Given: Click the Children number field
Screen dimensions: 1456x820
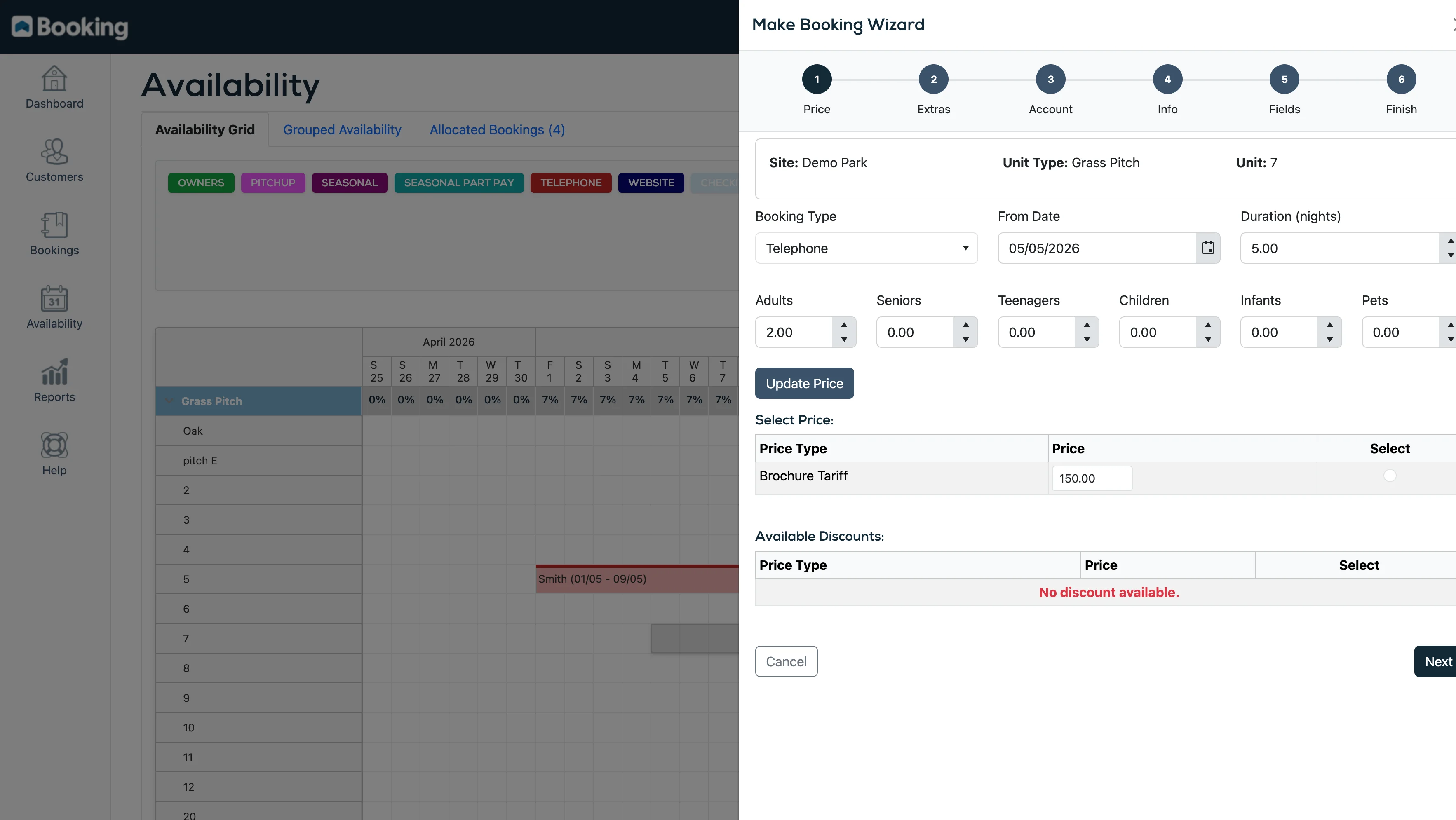Looking at the screenshot, I should pyautogui.click(x=1158, y=332).
